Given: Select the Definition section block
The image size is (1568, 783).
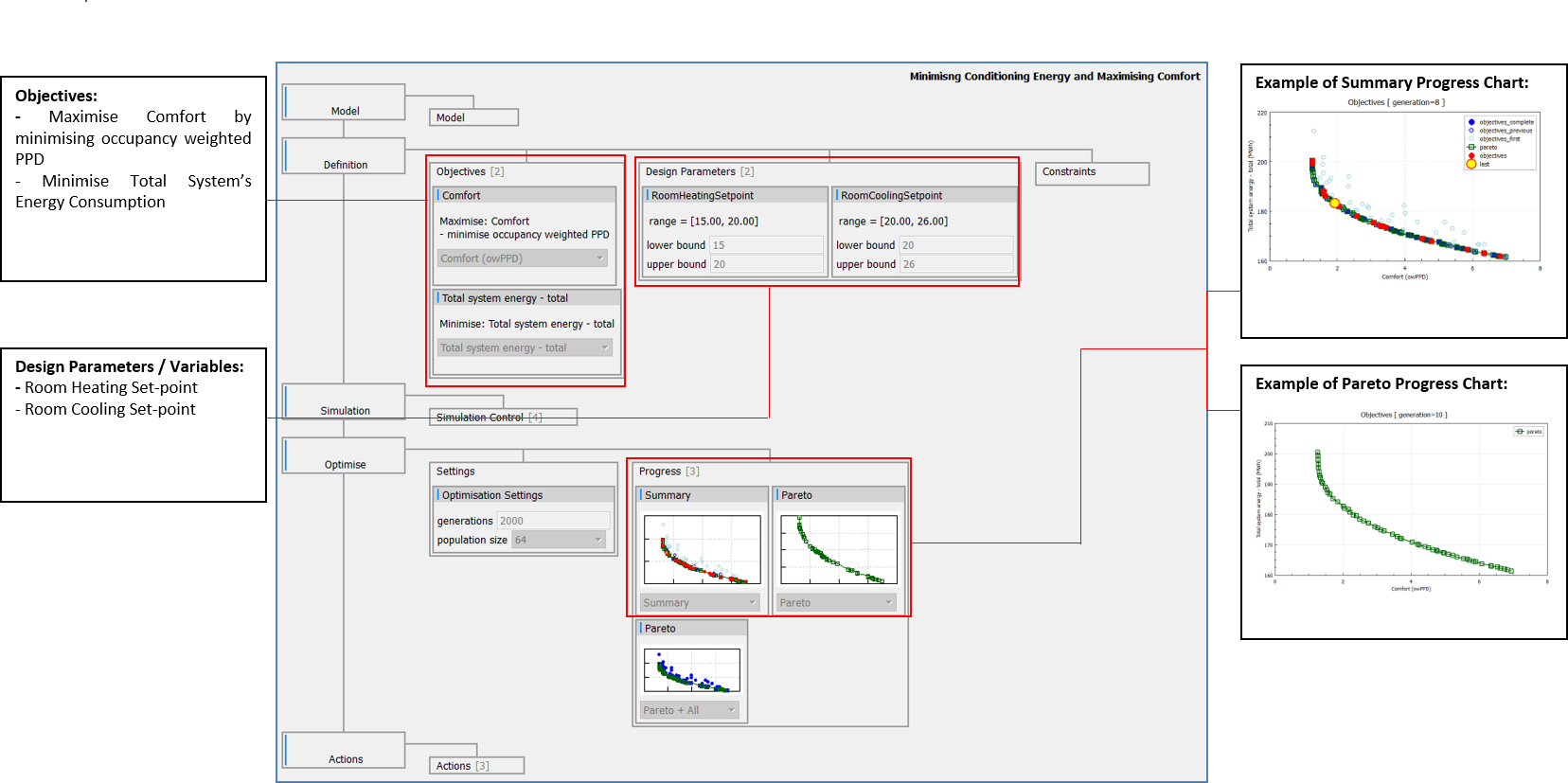Looking at the screenshot, I should click(x=345, y=156).
